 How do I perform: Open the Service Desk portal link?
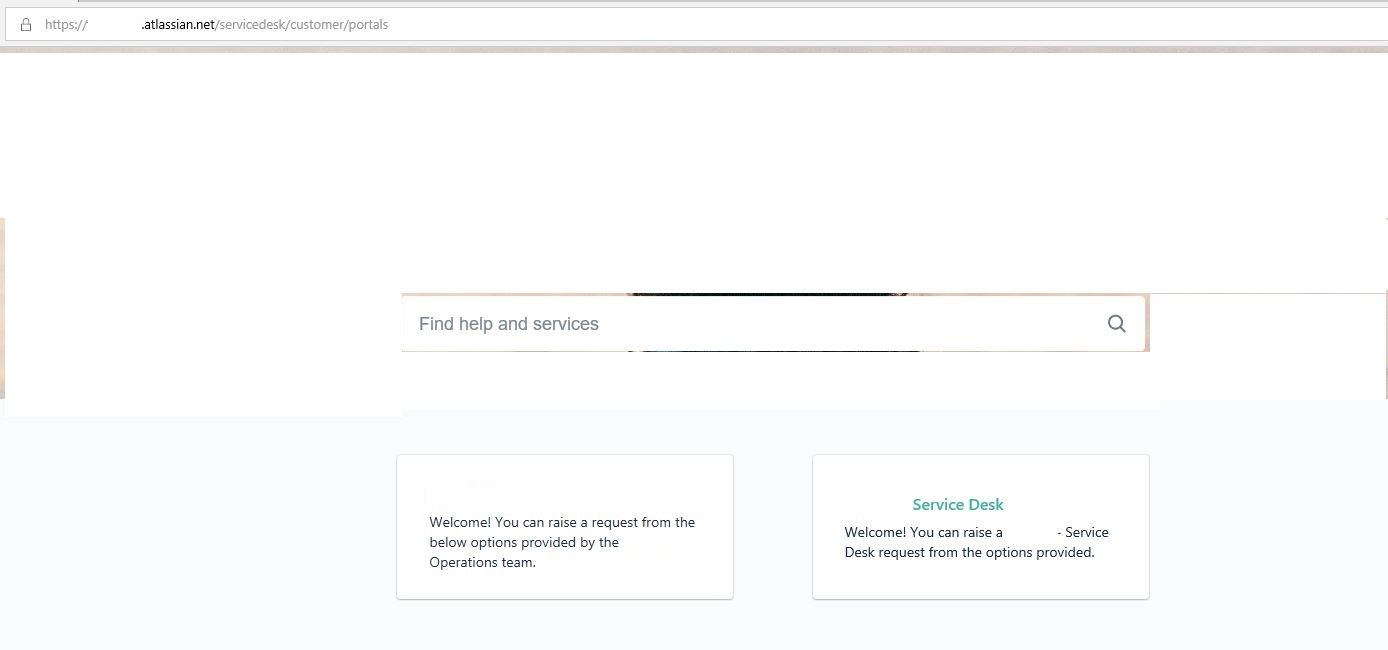click(x=957, y=505)
